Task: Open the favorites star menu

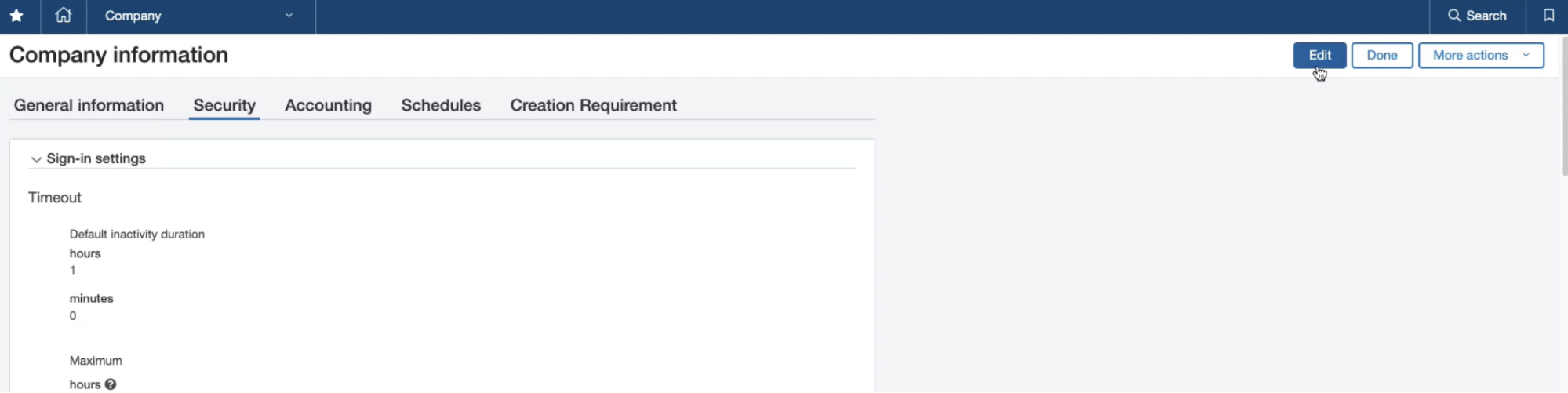Action: click(16, 16)
